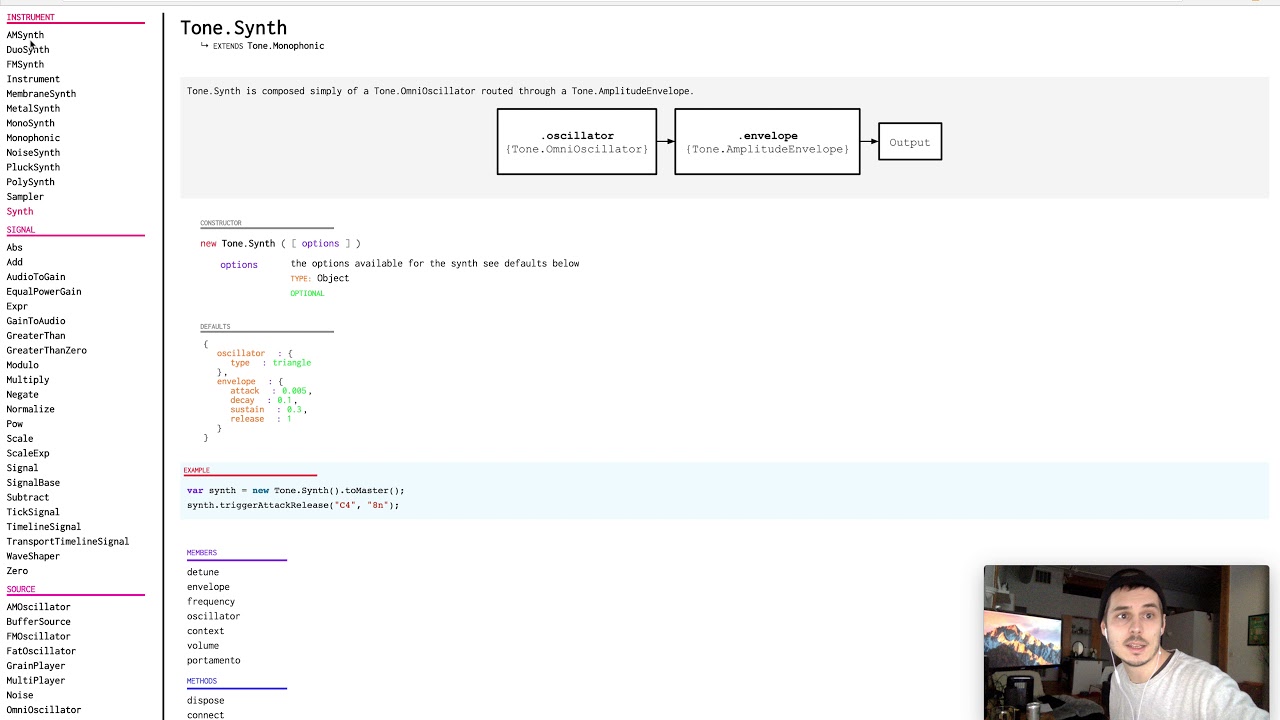Open the Signal class page
The height and width of the screenshot is (720, 1280).
[x=22, y=468]
